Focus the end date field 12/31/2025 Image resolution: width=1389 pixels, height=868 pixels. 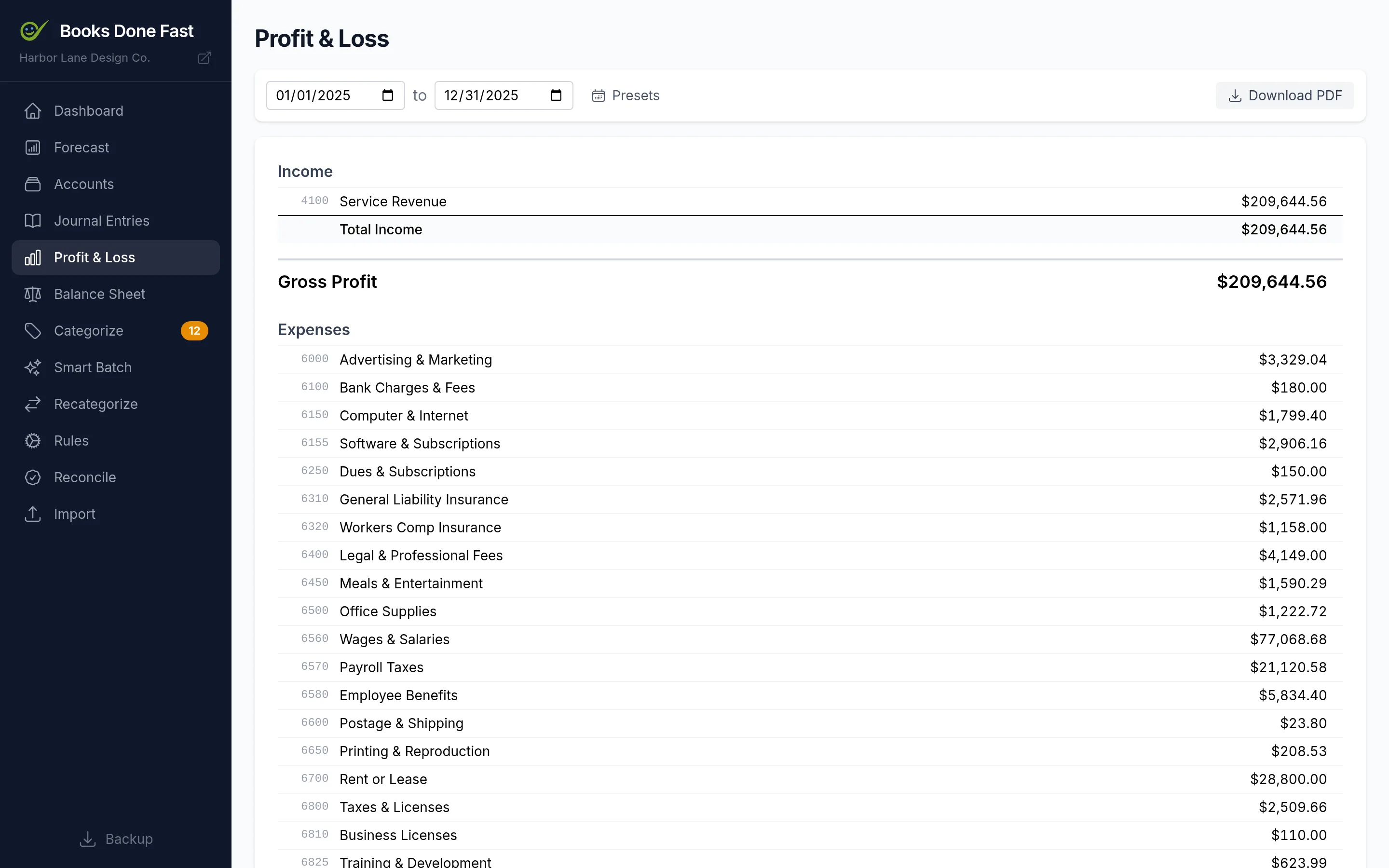[x=504, y=95]
